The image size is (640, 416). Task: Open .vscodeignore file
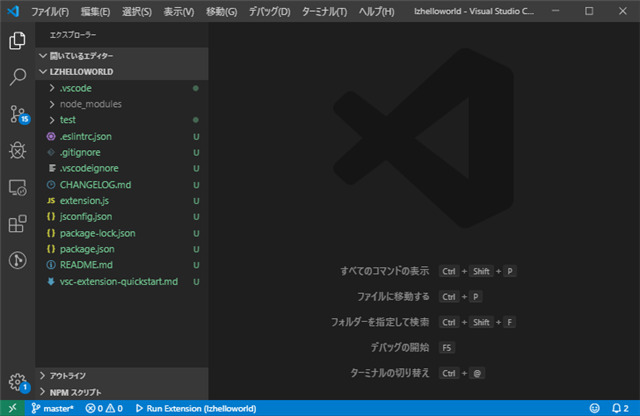pos(122,168)
